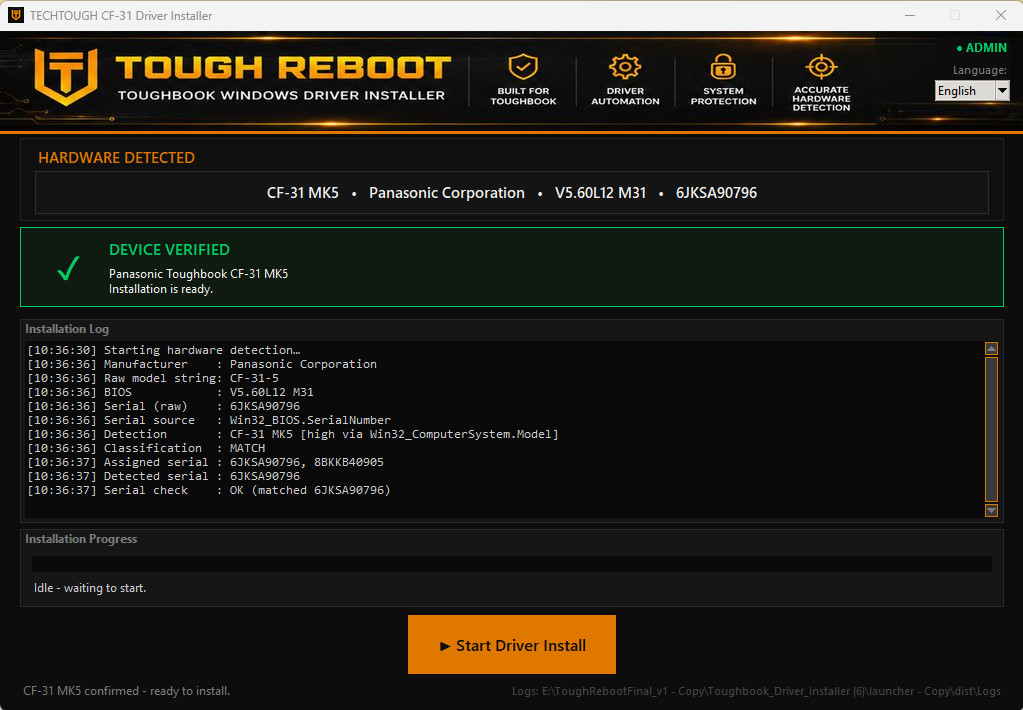Click the Logs folder path text
Viewport: 1023px width, 710px height.
pos(756,691)
